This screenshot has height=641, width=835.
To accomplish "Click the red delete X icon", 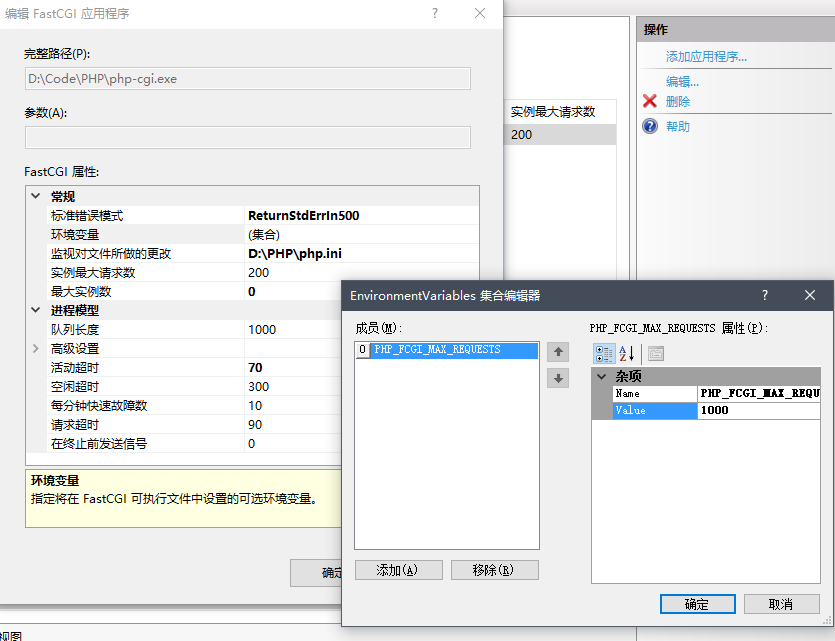I will point(650,101).
